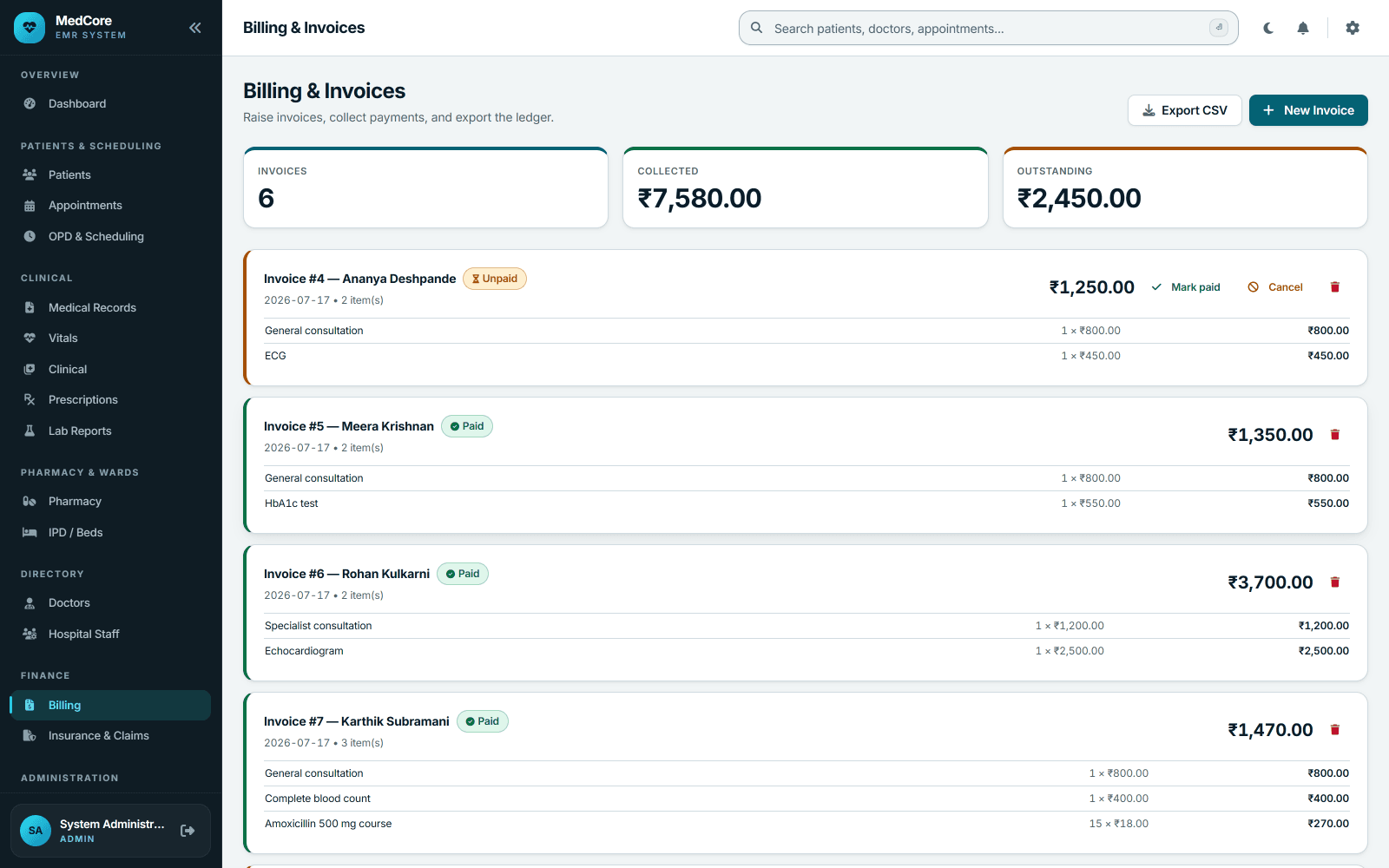The height and width of the screenshot is (868, 1389).
Task: Click the Insurance & Claims icon
Action: tap(30, 736)
